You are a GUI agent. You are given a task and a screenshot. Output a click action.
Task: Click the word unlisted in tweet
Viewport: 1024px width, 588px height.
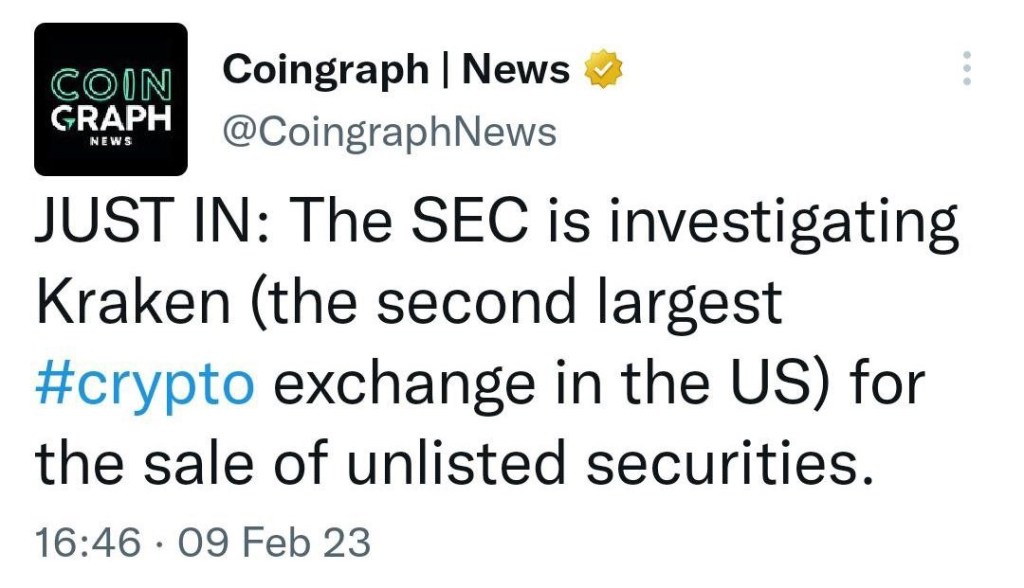pos(455,463)
